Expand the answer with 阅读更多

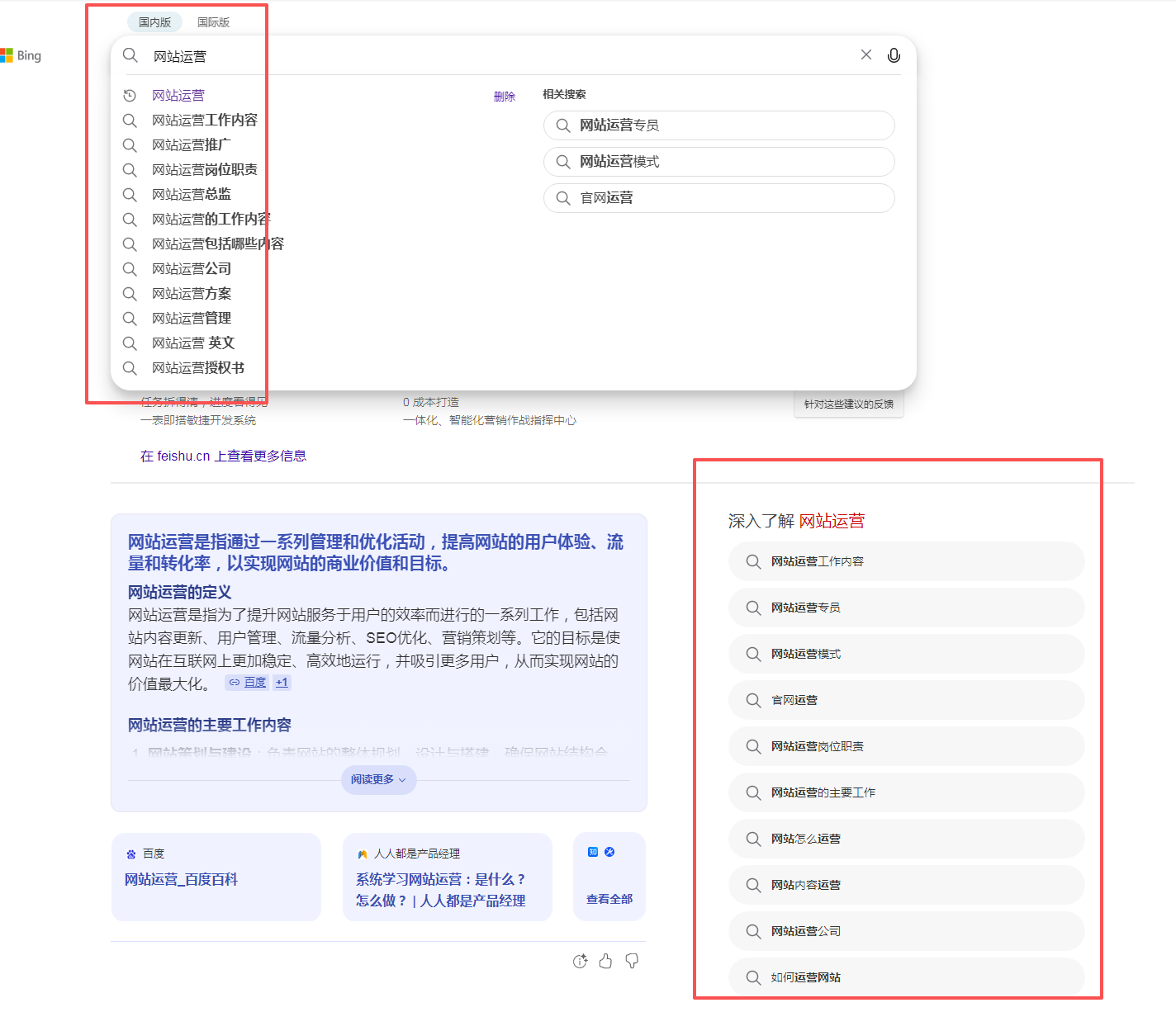(x=377, y=779)
